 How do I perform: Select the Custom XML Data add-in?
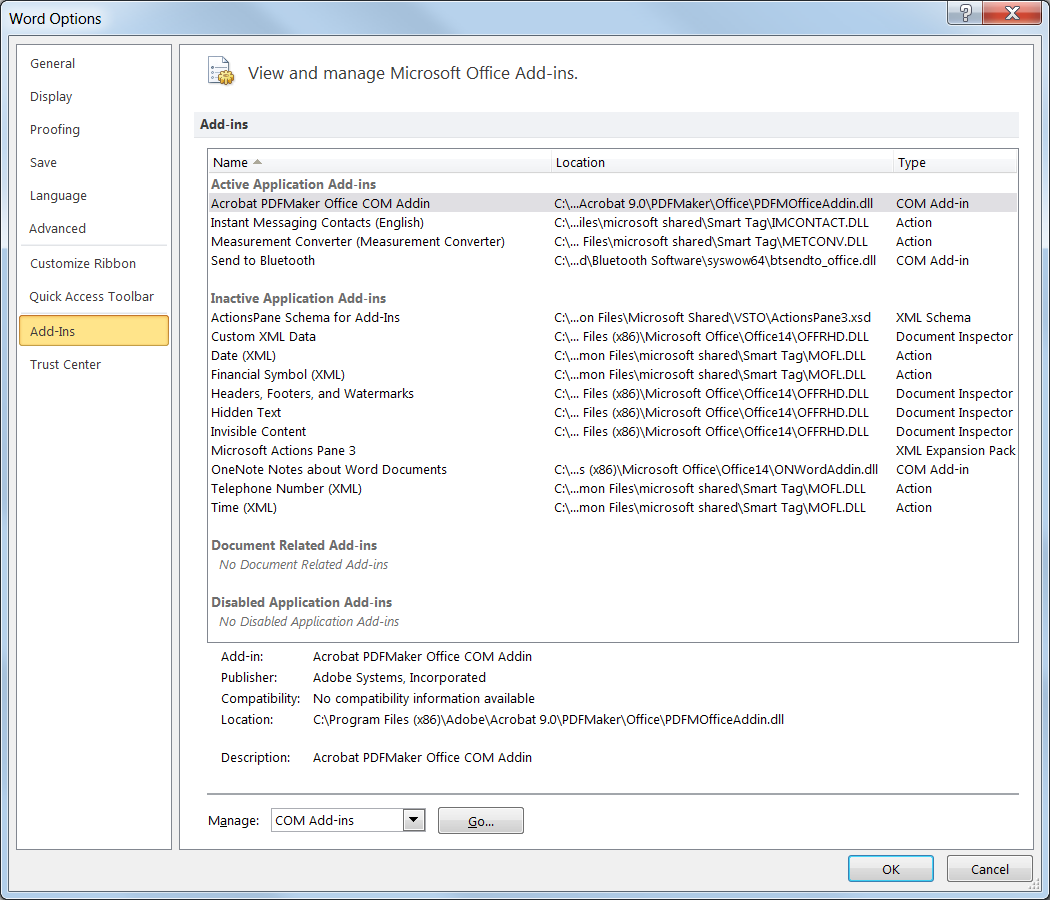point(613,337)
